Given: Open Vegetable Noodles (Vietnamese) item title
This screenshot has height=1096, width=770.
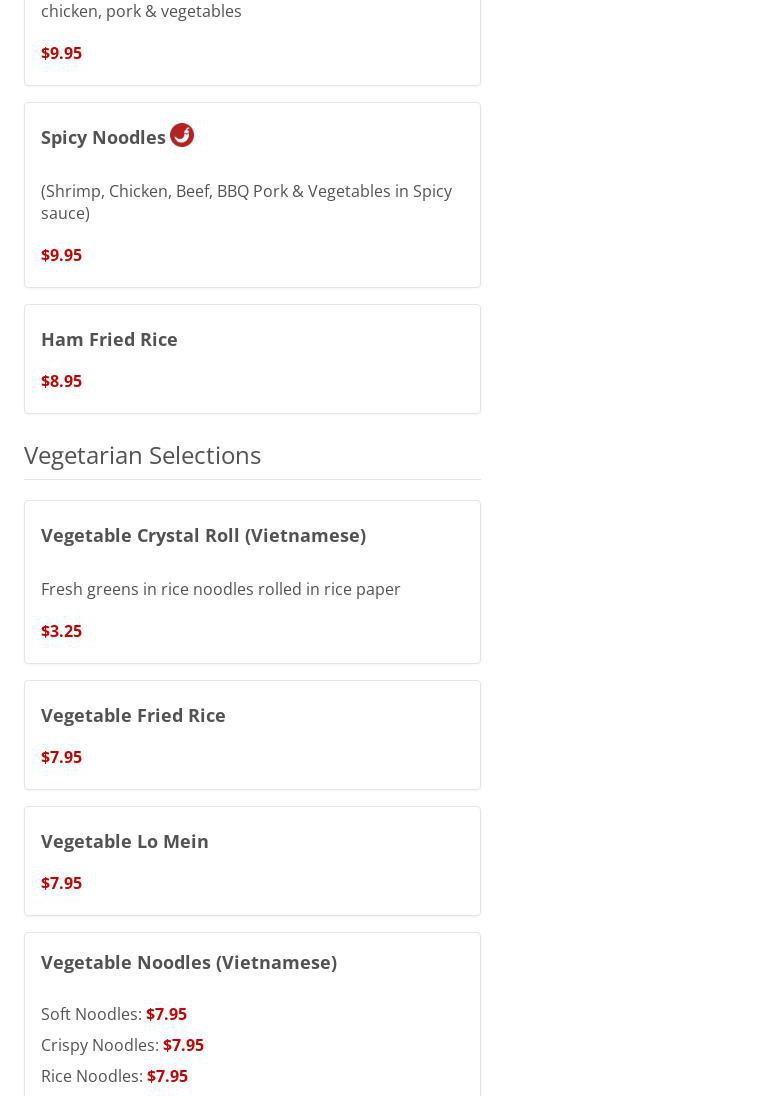Looking at the screenshot, I should point(189,962).
